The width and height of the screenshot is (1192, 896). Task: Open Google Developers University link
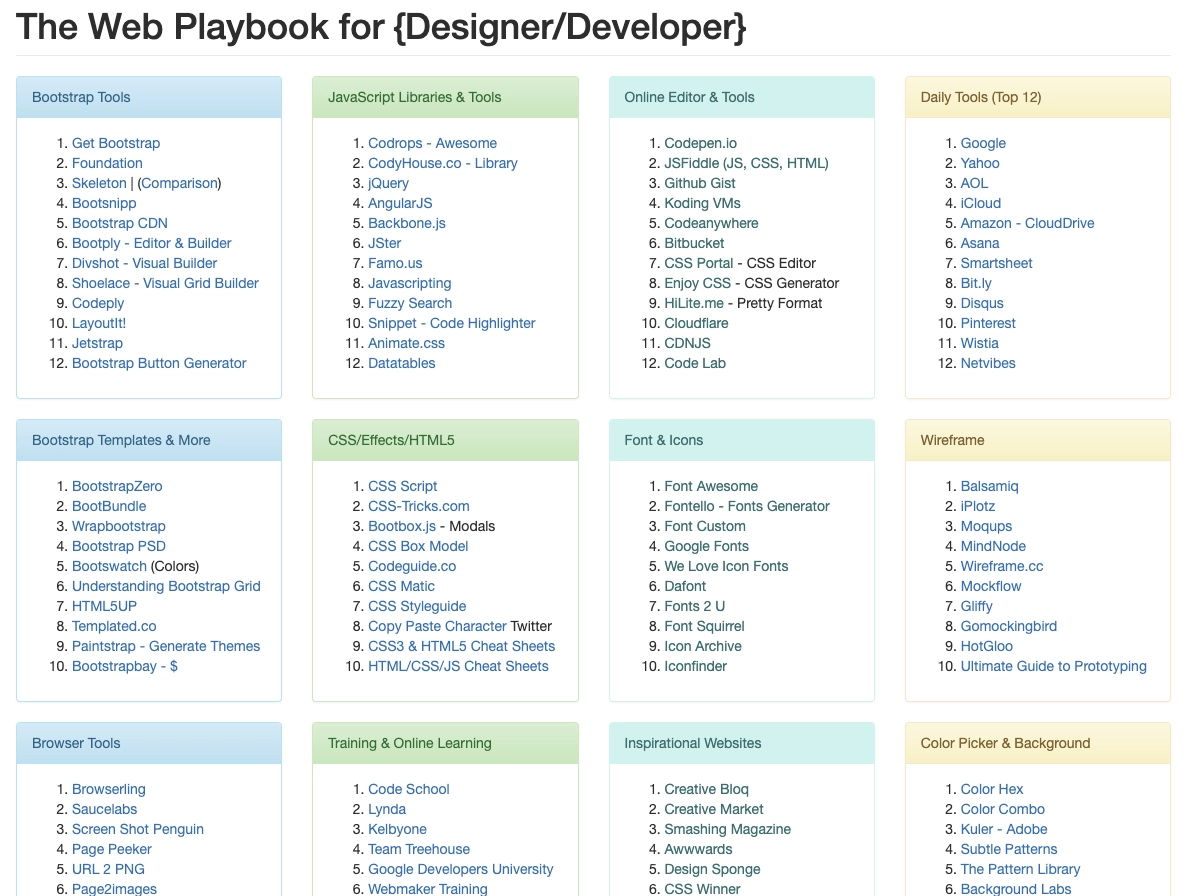point(460,869)
